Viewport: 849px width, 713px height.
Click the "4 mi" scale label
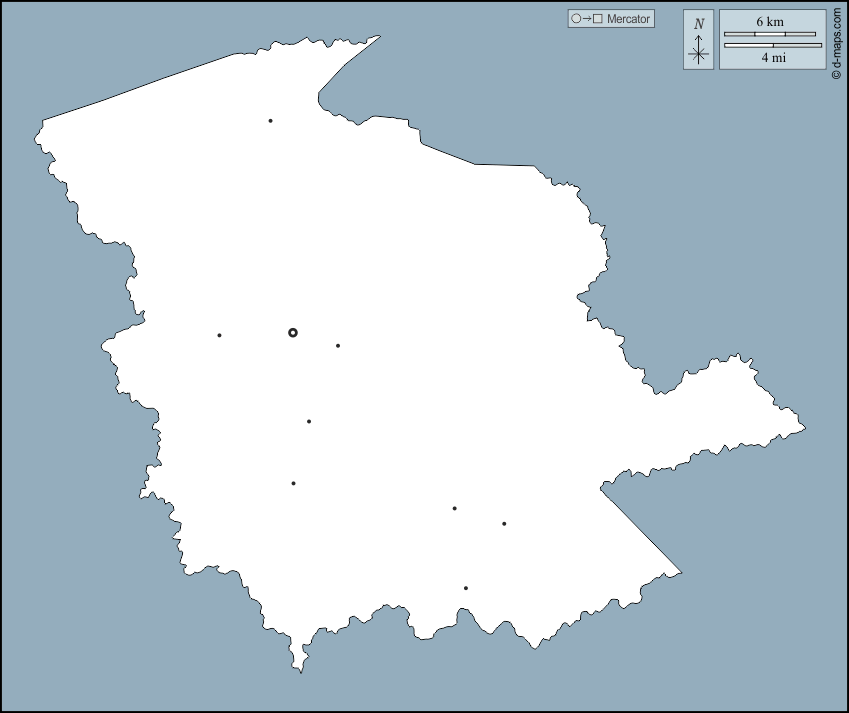pos(772,58)
